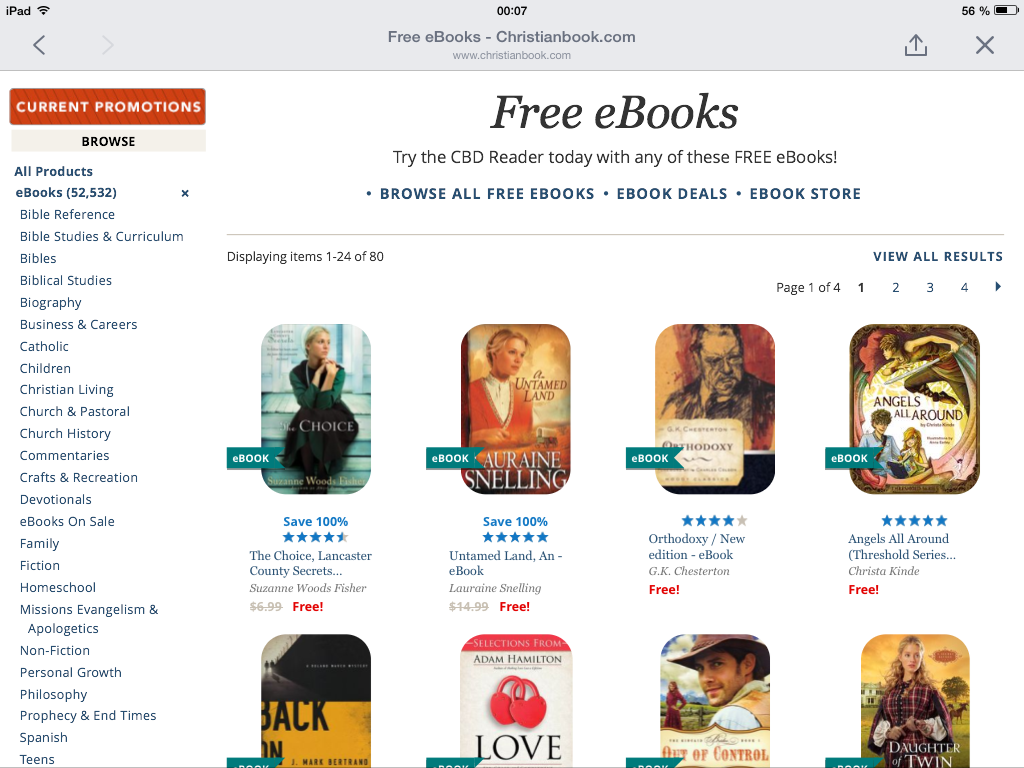The height and width of the screenshot is (768, 1024).
Task: Tap the eBook badge on The Choice cover
Action: click(250, 458)
